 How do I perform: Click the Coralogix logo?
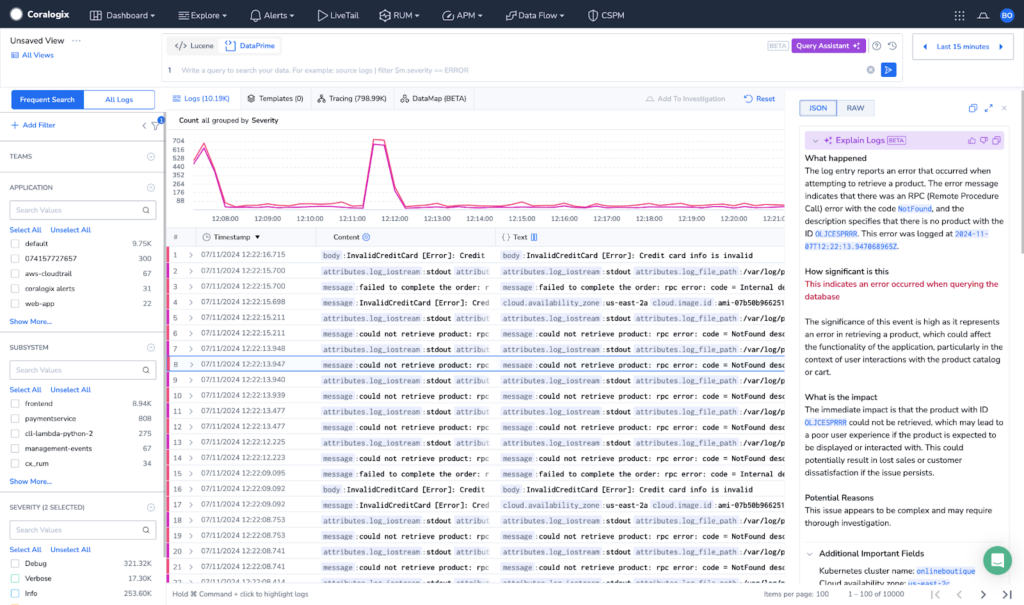[x=40, y=14]
